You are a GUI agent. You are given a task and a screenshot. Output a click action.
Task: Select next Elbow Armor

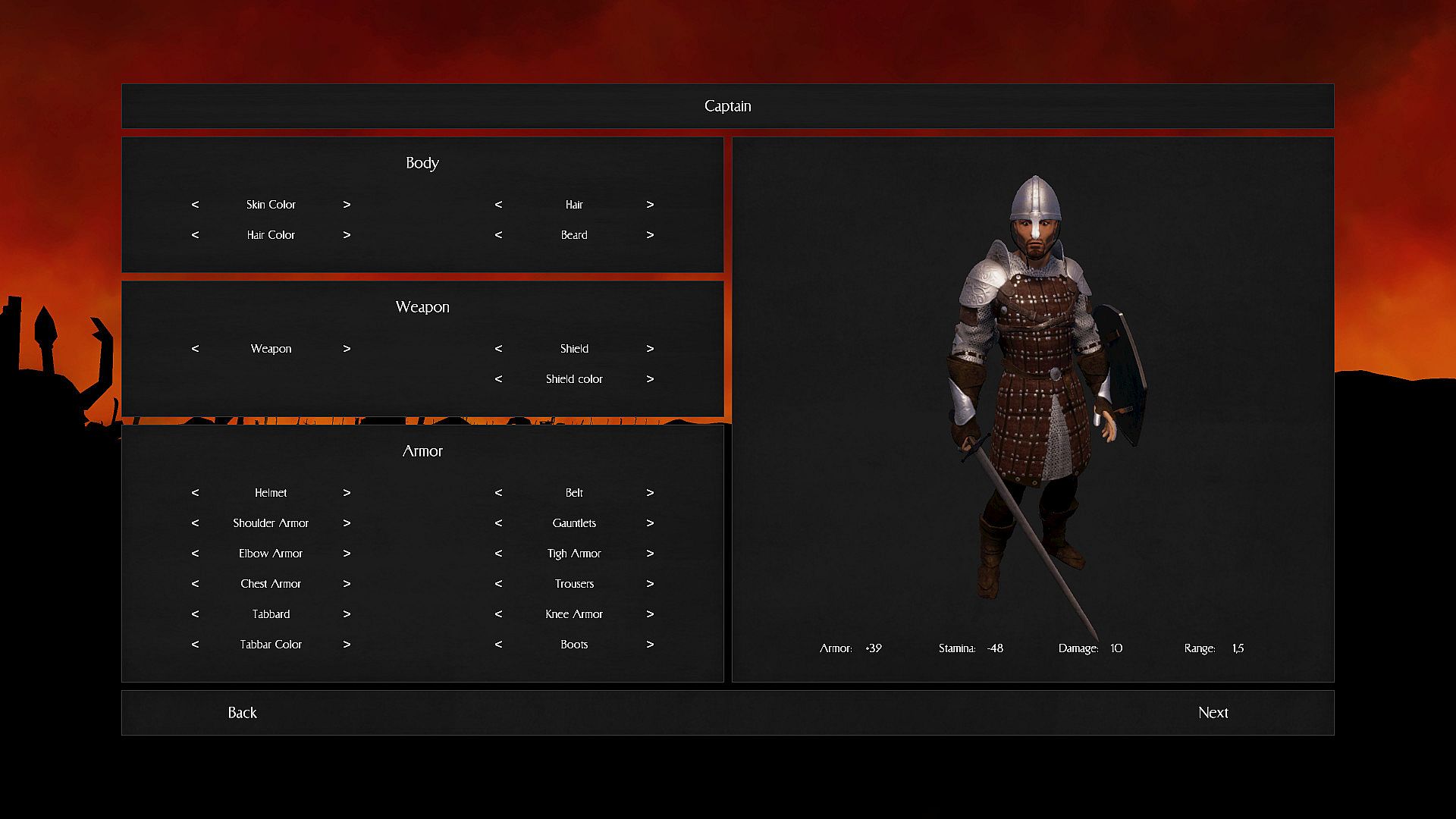(x=347, y=554)
